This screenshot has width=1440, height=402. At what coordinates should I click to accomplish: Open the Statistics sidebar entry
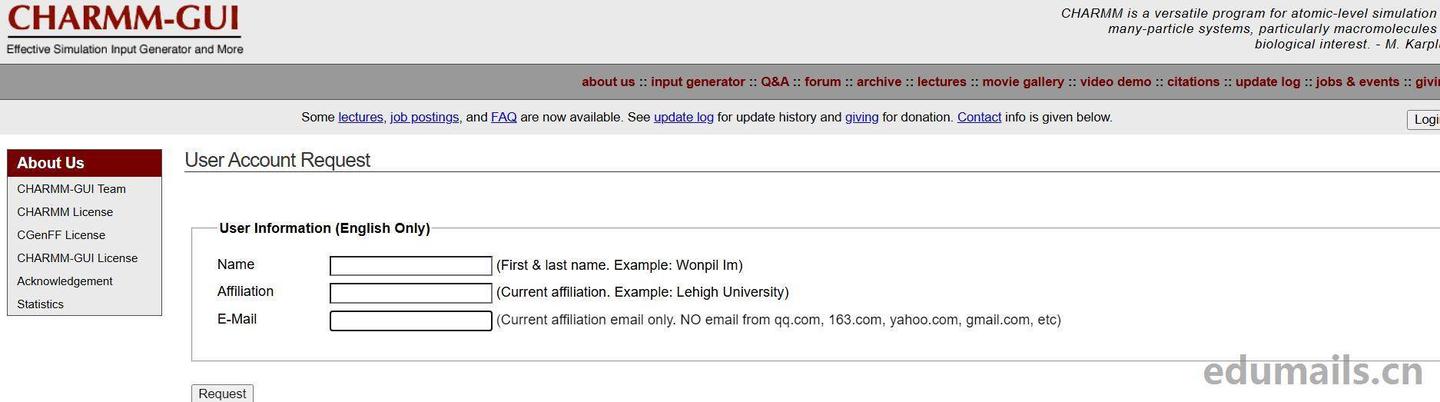(x=40, y=304)
